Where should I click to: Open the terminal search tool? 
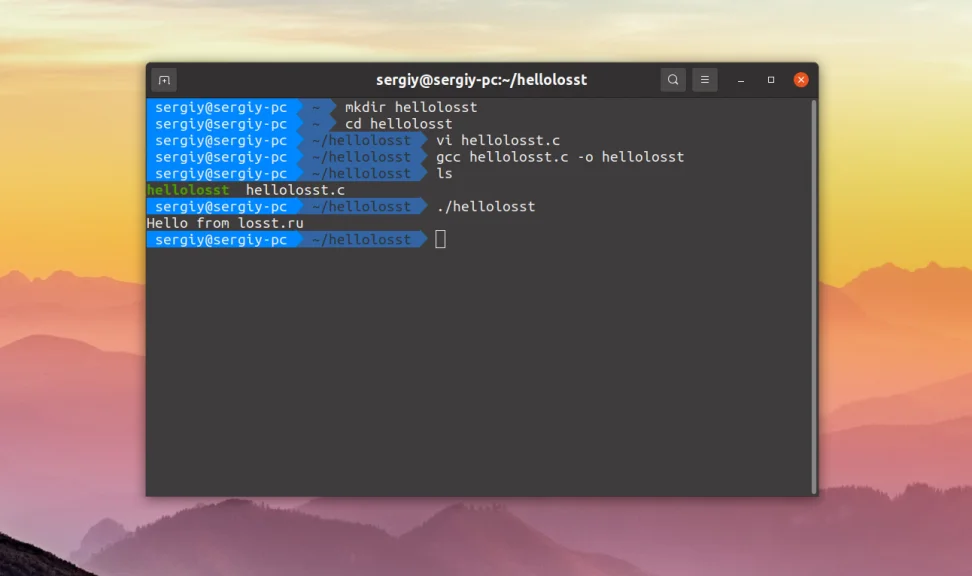click(673, 80)
